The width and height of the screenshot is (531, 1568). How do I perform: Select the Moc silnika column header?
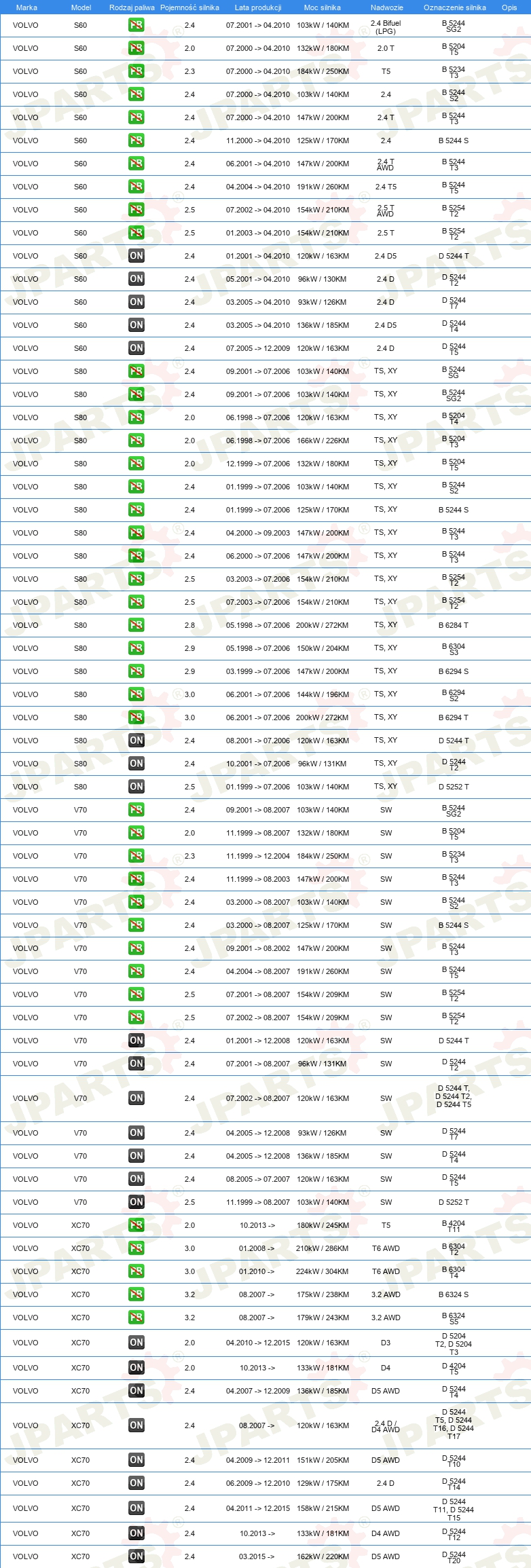click(x=323, y=7)
